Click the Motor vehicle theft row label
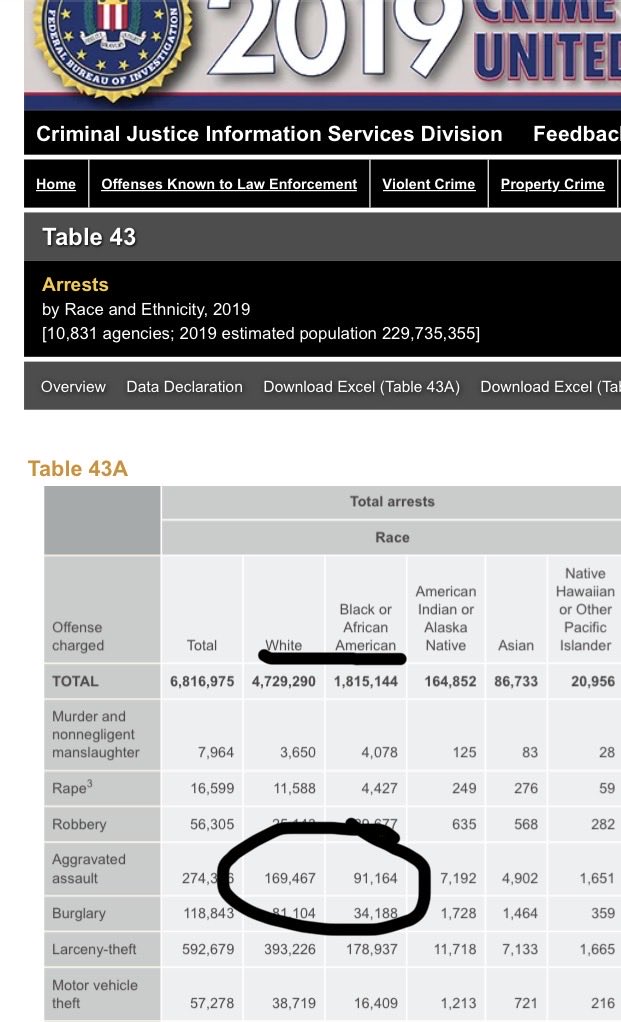The width and height of the screenshot is (621, 1022). [94, 994]
